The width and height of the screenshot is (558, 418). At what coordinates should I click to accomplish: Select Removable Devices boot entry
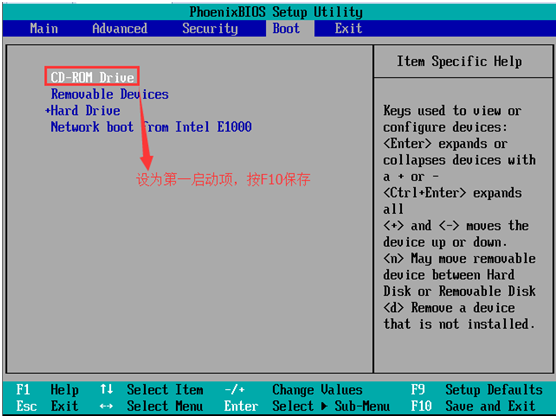click(110, 94)
